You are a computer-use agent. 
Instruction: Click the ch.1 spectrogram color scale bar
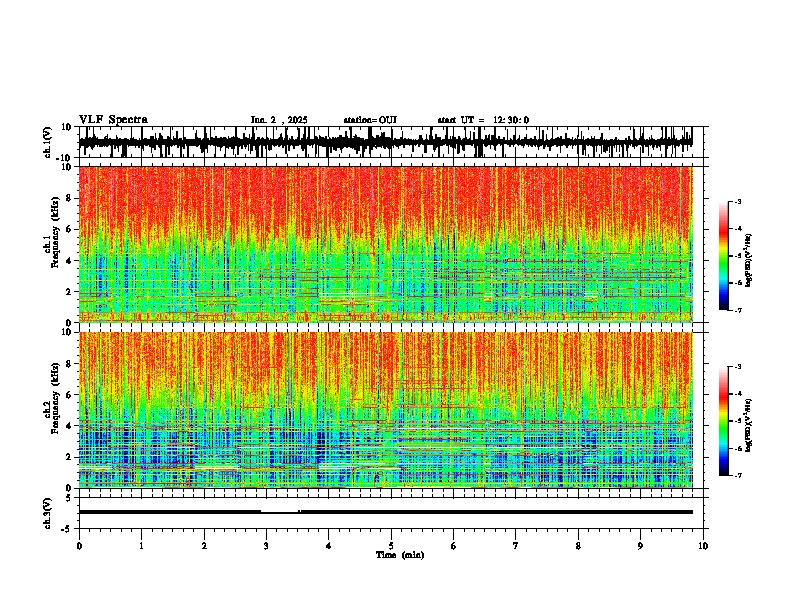point(724,255)
